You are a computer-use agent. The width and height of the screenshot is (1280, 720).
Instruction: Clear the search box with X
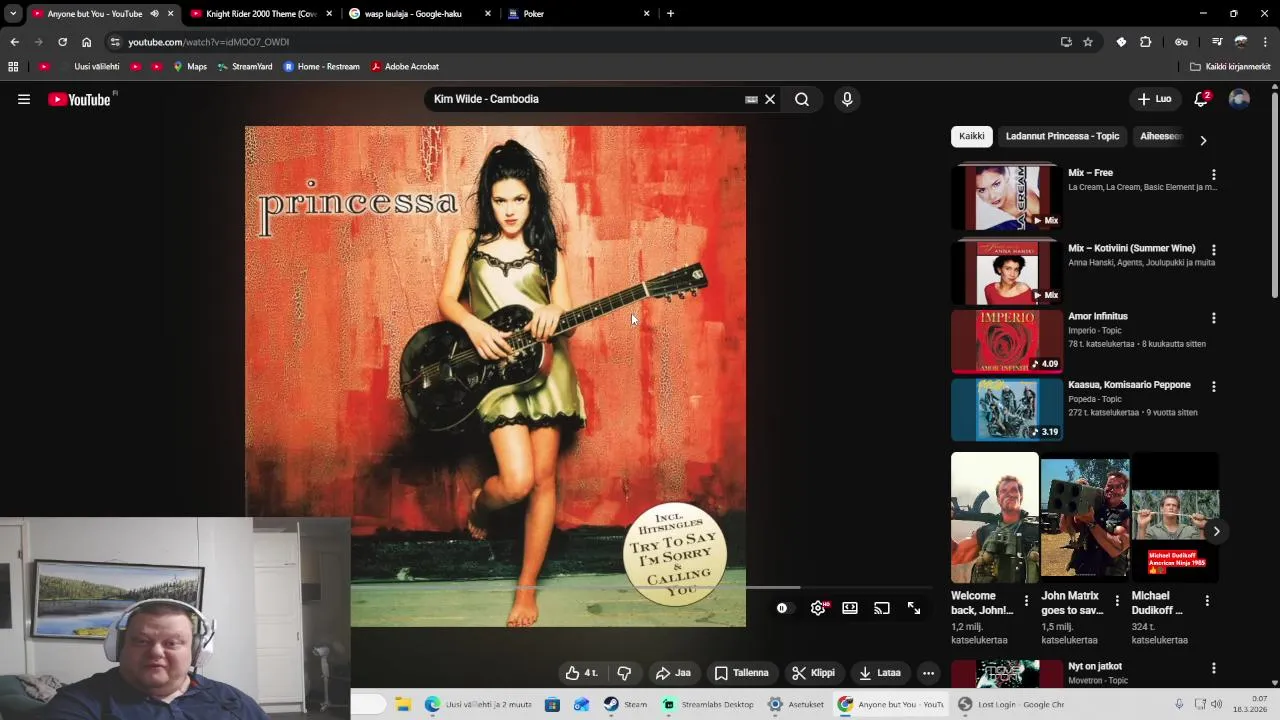point(770,99)
